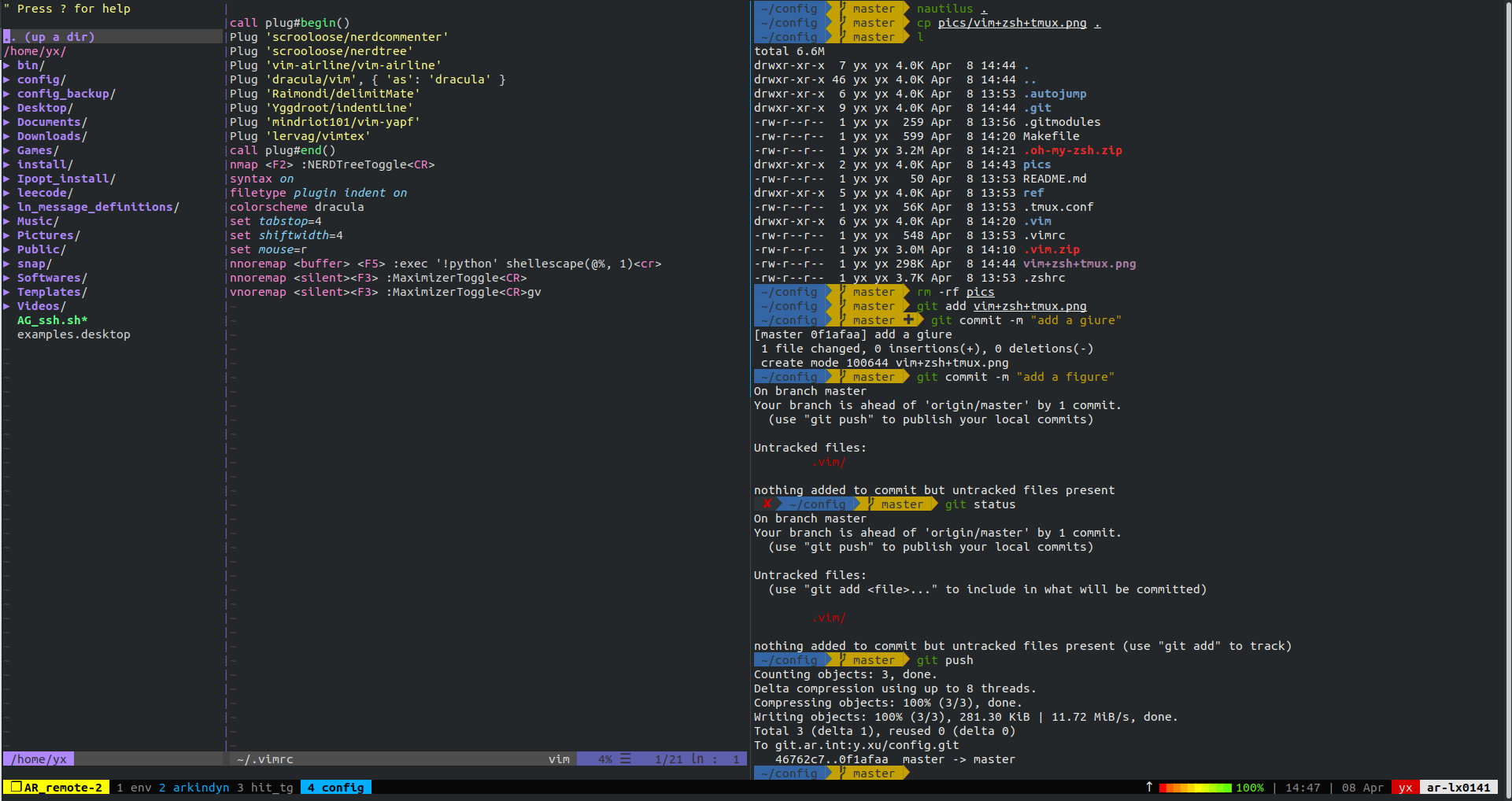Screen dimensions: 1512x801
Task: Click 'Makefile' in the terminal listing
Action: (1052, 136)
